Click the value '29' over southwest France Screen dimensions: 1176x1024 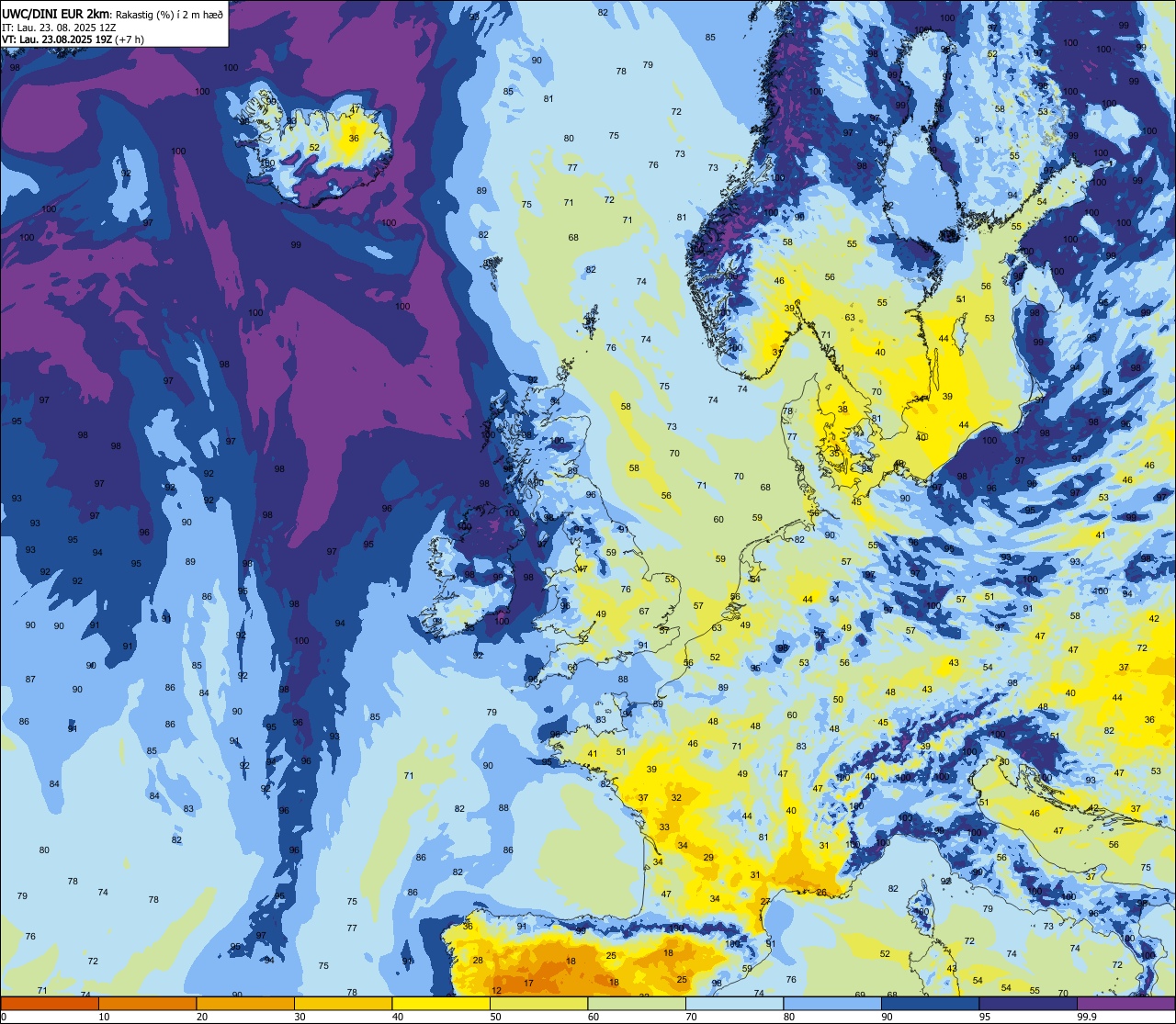[x=708, y=858]
